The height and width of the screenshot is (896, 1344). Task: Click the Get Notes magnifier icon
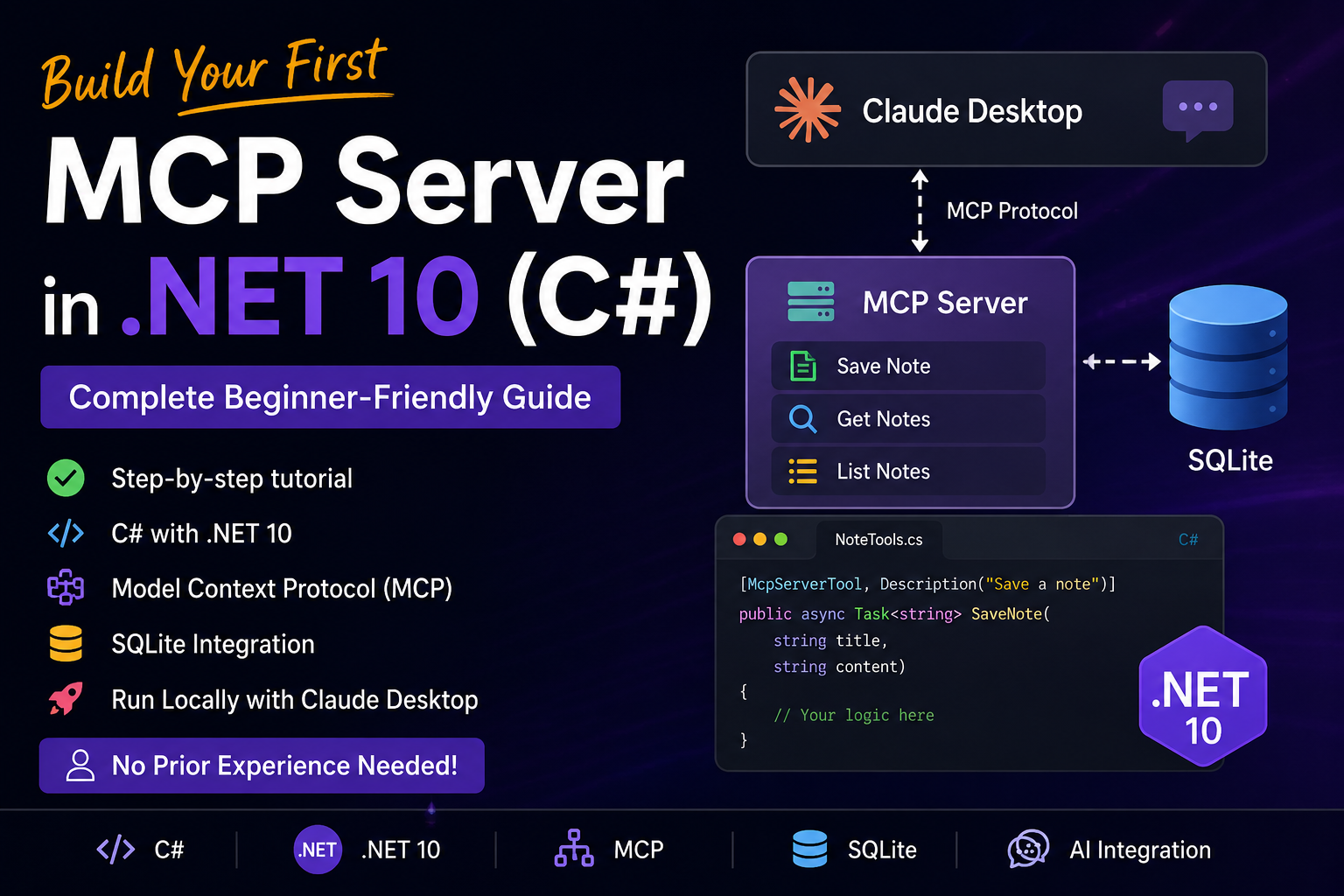click(802, 419)
